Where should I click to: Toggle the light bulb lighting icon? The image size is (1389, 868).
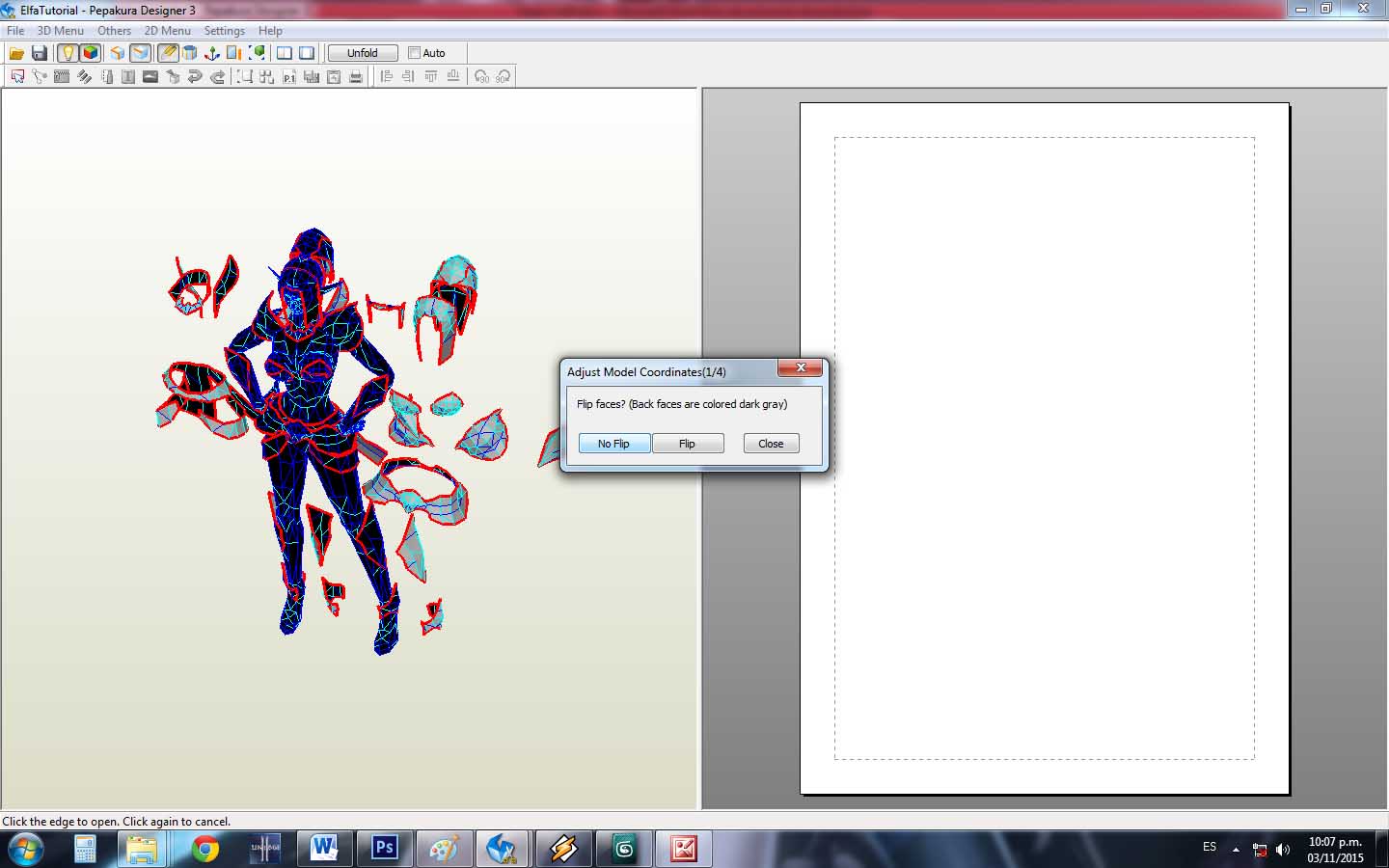coord(68,53)
